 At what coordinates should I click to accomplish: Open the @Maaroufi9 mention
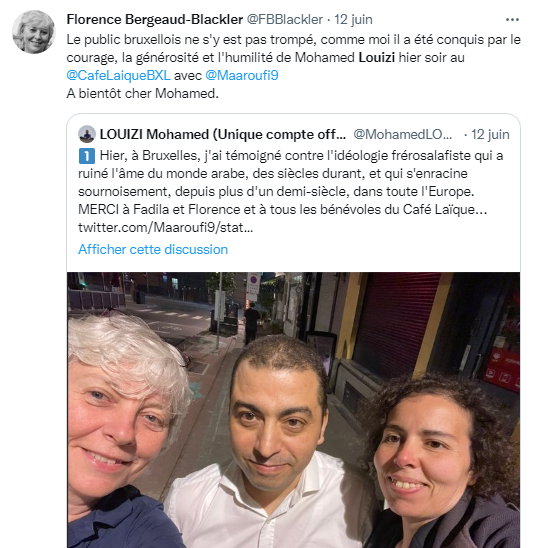[242, 75]
